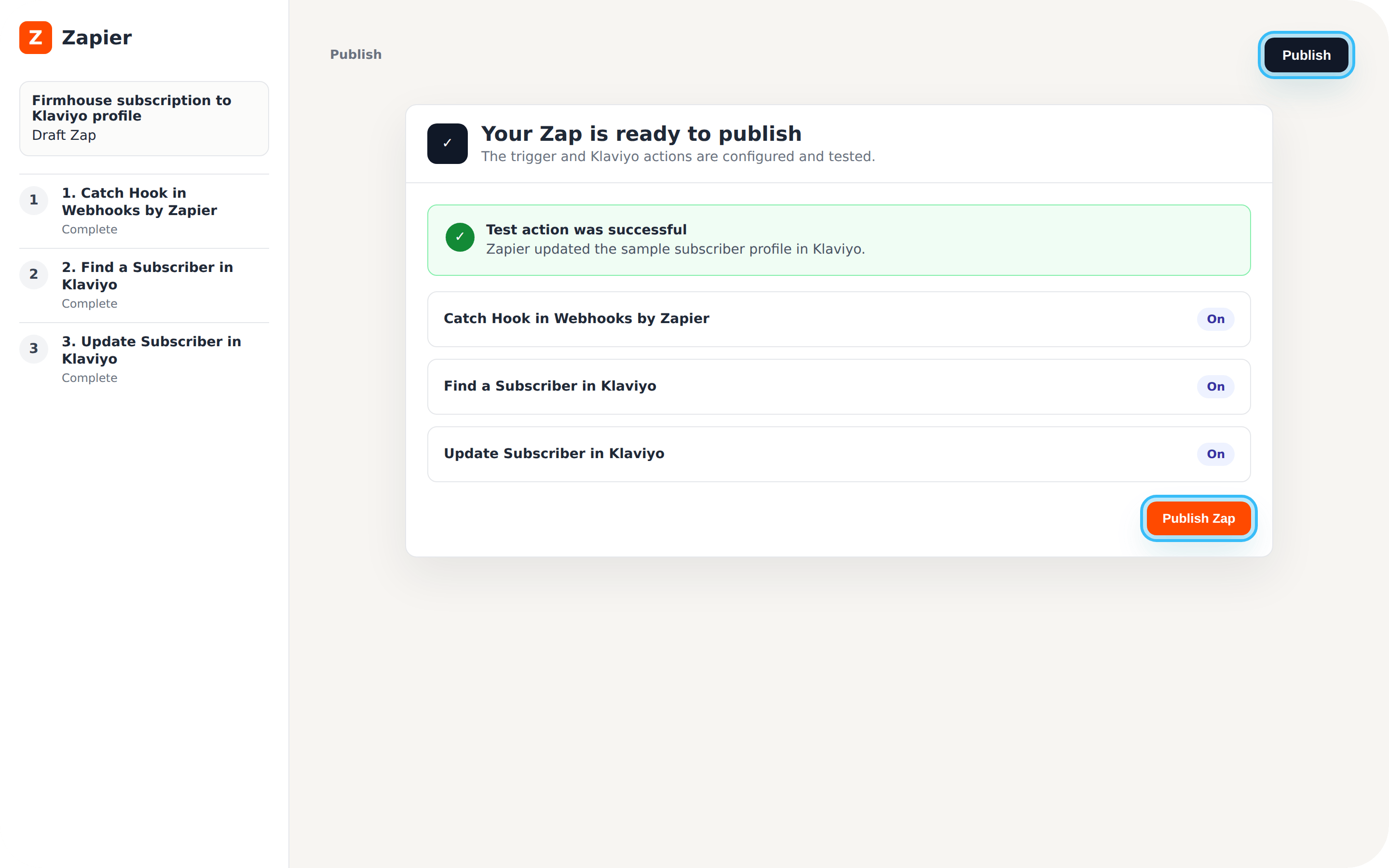Image resolution: width=1389 pixels, height=868 pixels.
Task: Toggle On badge for Find a Subscriber
Action: pos(1215,387)
